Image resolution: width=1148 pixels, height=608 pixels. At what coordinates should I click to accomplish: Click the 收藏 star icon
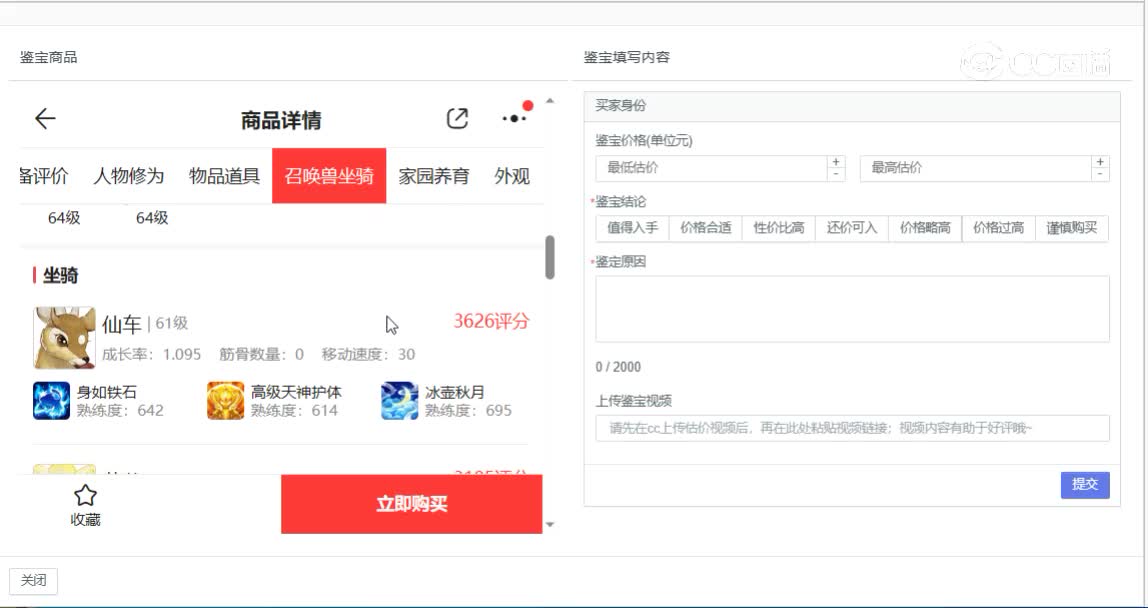click(86, 495)
